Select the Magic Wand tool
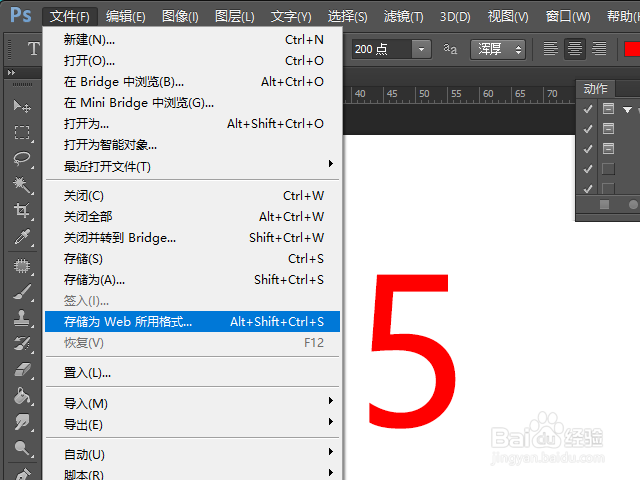Image resolution: width=640 pixels, height=480 pixels. (22, 184)
